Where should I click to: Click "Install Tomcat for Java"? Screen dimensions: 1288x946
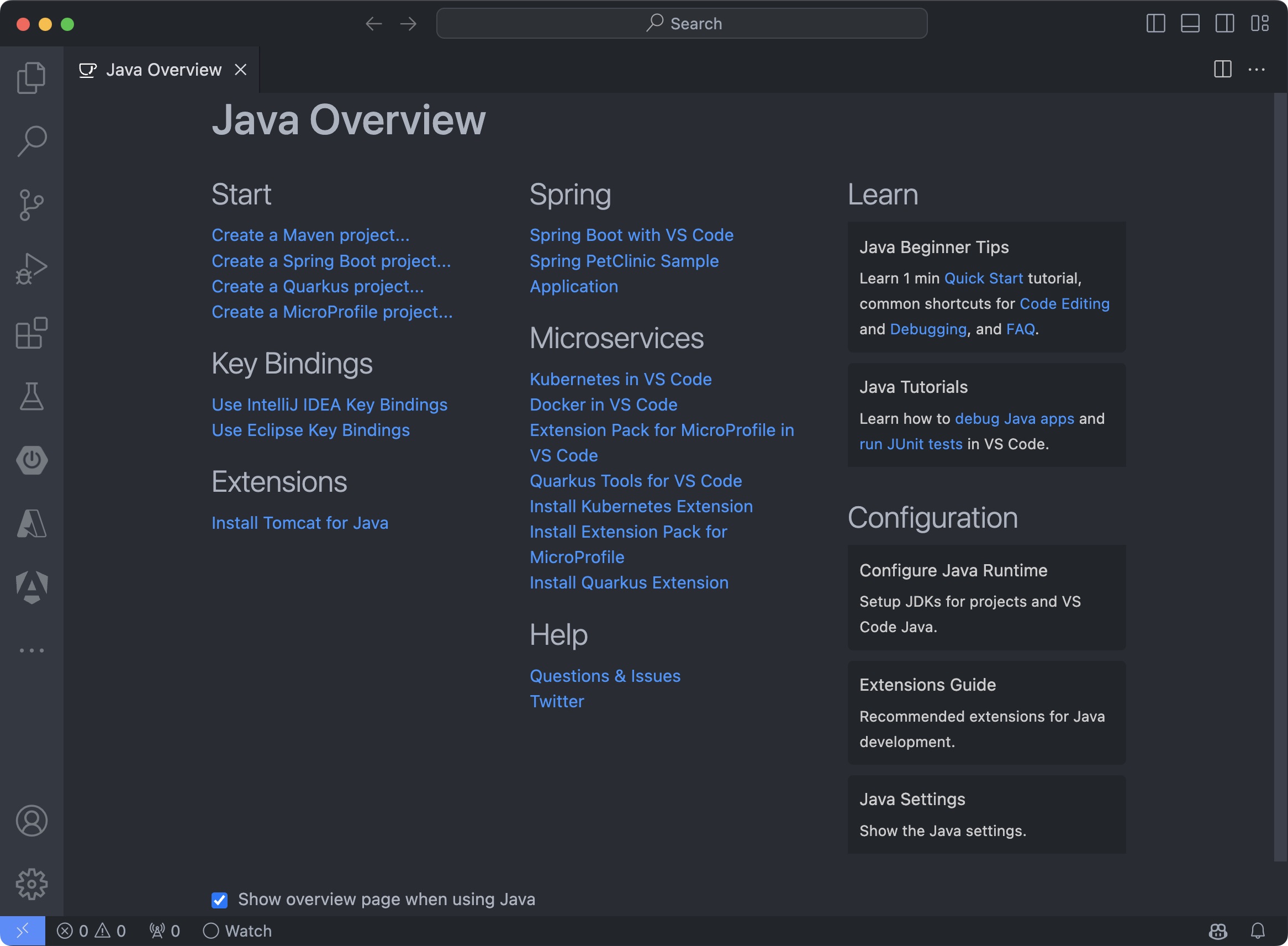(x=299, y=522)
